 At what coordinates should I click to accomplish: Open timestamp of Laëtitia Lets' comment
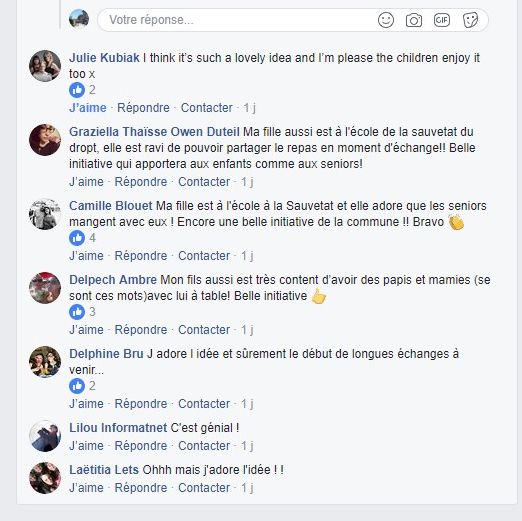tap(247, 488)
